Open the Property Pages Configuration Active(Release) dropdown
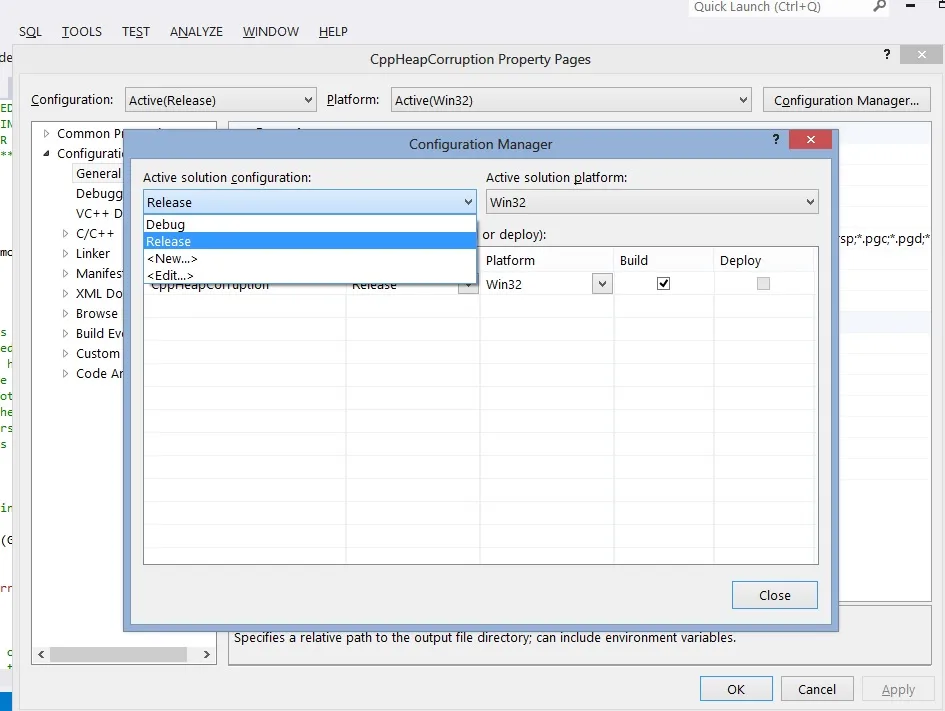Screen dimensions: 945x711 pos(221,100)
